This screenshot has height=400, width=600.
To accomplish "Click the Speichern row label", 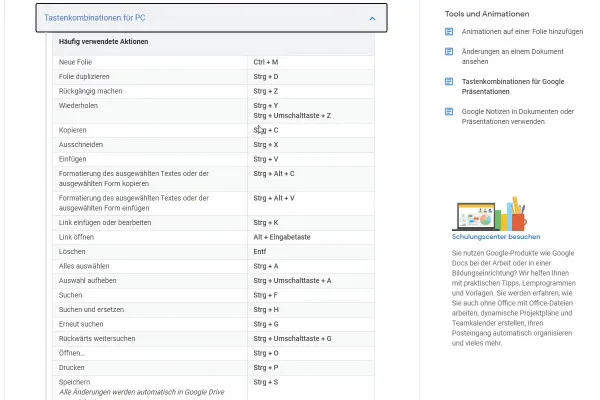I will [75, 382].
